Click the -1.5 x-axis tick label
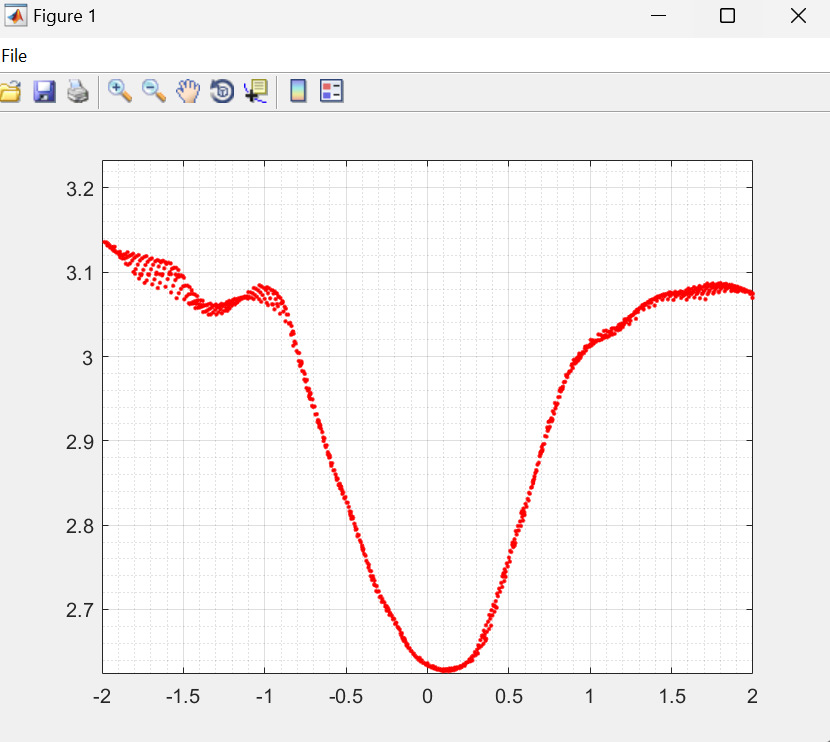The height and width of the screenshot is (742, 830). click(x=182, y=696)
